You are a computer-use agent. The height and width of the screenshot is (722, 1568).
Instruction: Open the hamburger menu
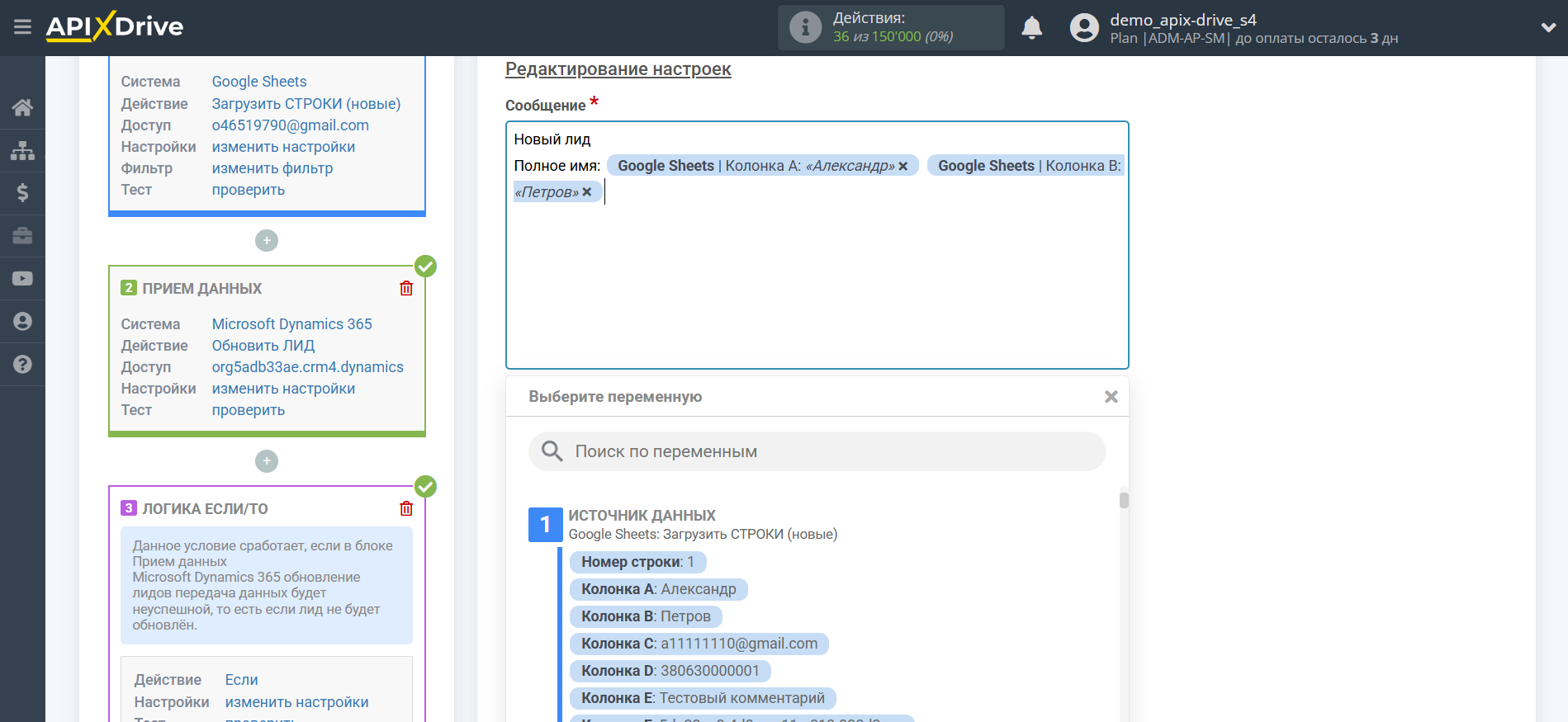[x=22, y=27]
